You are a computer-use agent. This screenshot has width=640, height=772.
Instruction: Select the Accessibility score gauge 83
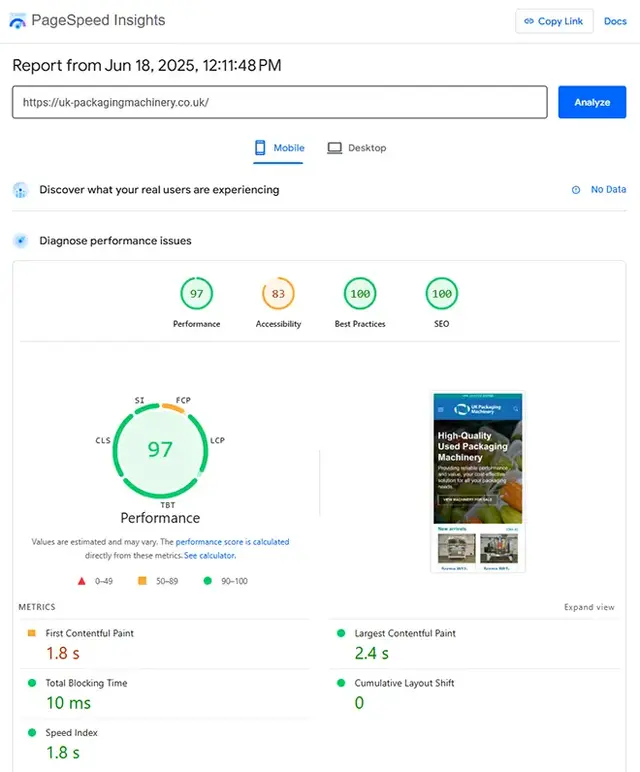pyautogui.click(x=278, y=293)
